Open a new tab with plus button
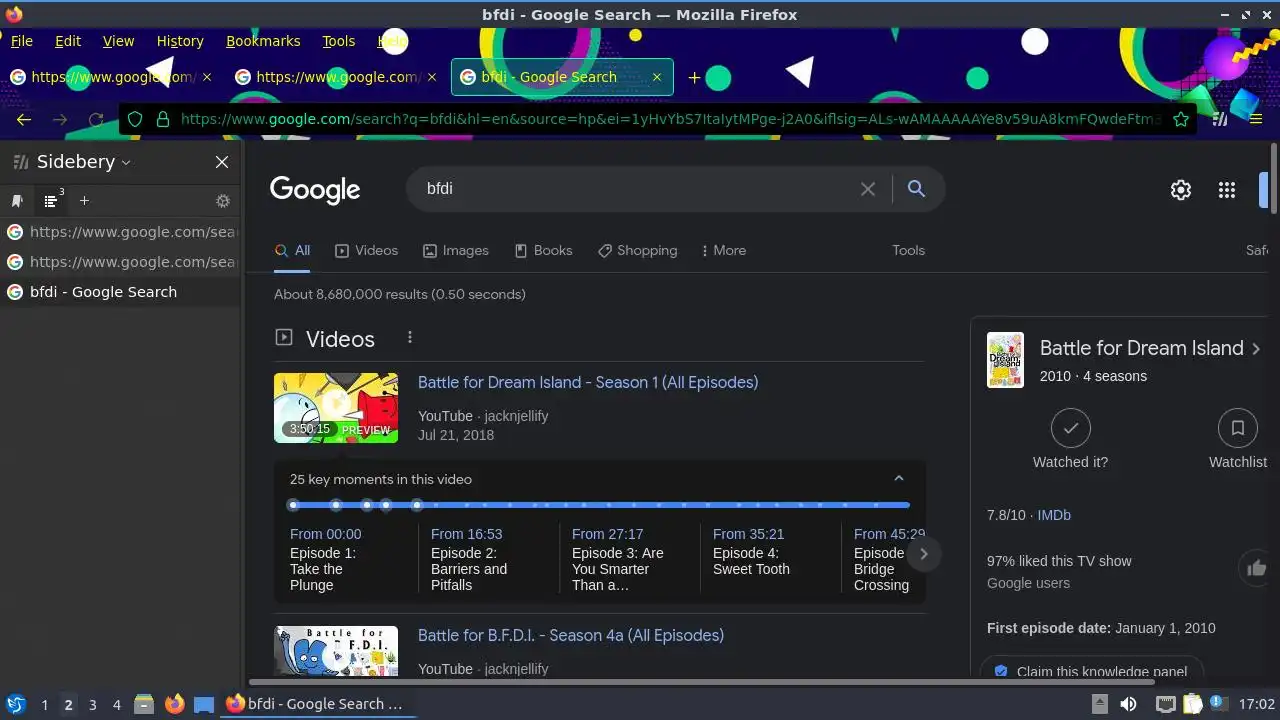Image resolution: width=1280 pixels, height=720 pixels. pos(694,77)
